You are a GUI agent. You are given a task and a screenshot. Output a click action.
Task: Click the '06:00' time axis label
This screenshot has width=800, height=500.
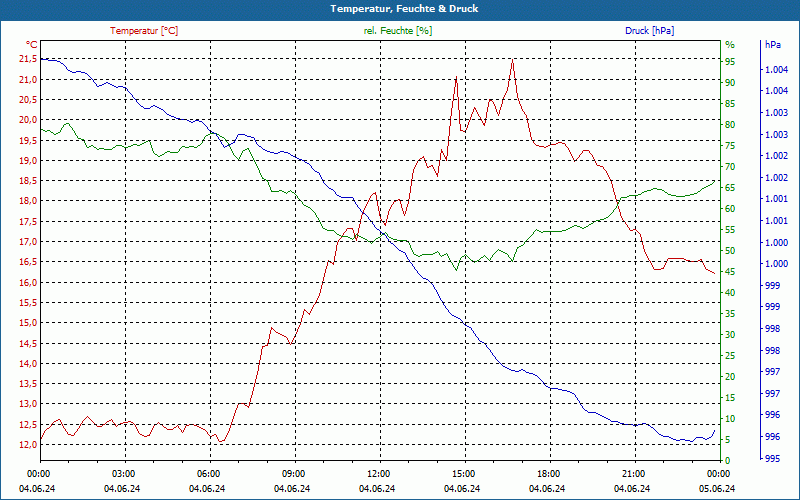(207, 473)
